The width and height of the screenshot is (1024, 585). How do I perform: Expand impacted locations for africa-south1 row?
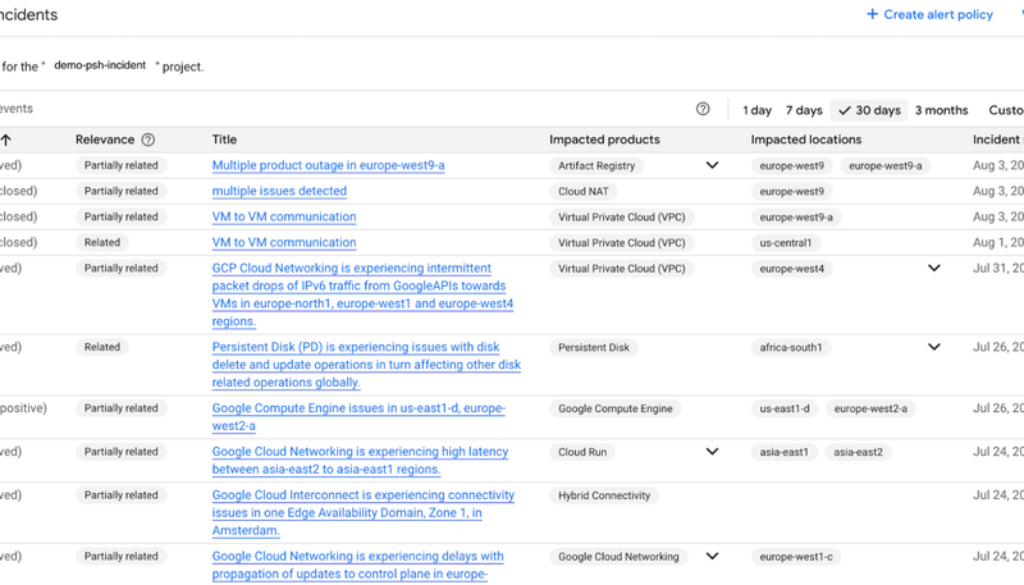coord(934,347)
